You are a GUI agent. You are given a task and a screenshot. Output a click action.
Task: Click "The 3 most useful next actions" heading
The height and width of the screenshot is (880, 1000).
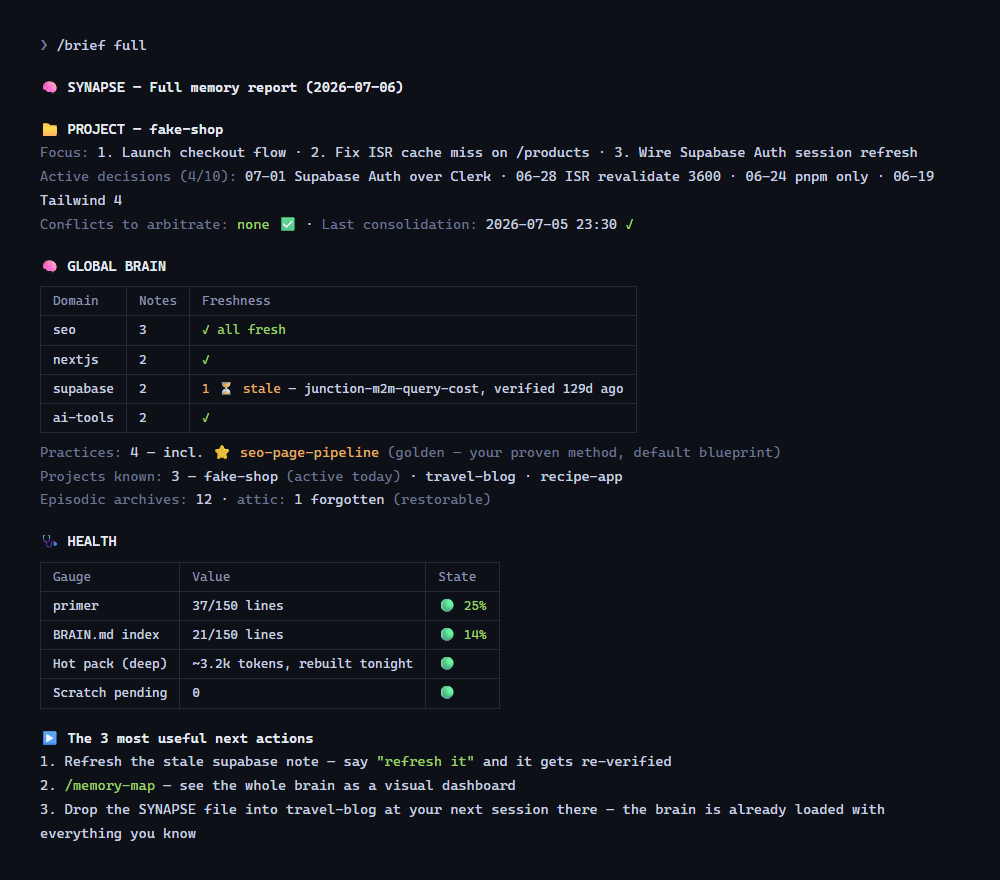point(190,738)
